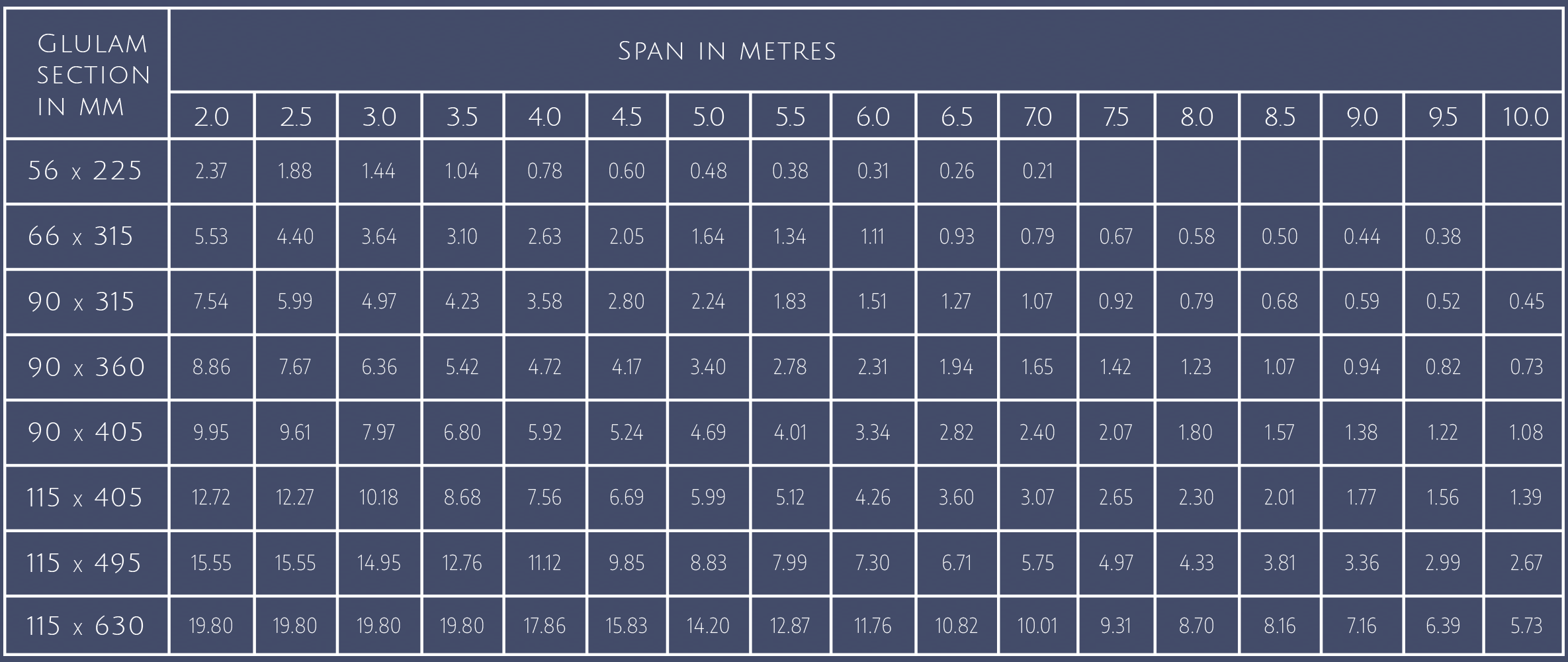
Task: Click the 6.5 span column header
Action: tap(957, 117)
